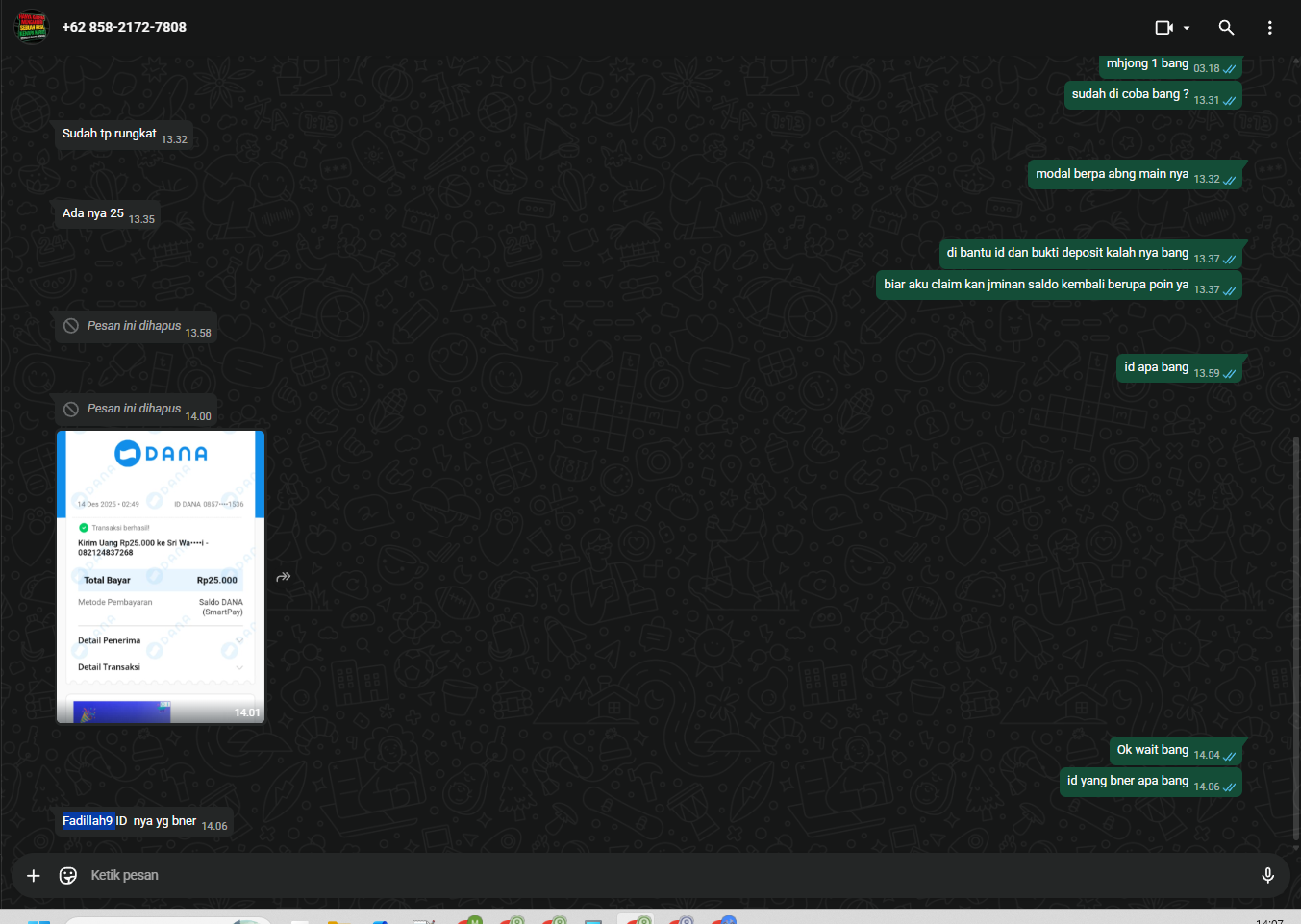Screen dimensions: 1301x924
Task: Open the chat menu with three dots
Action: 1269,28
